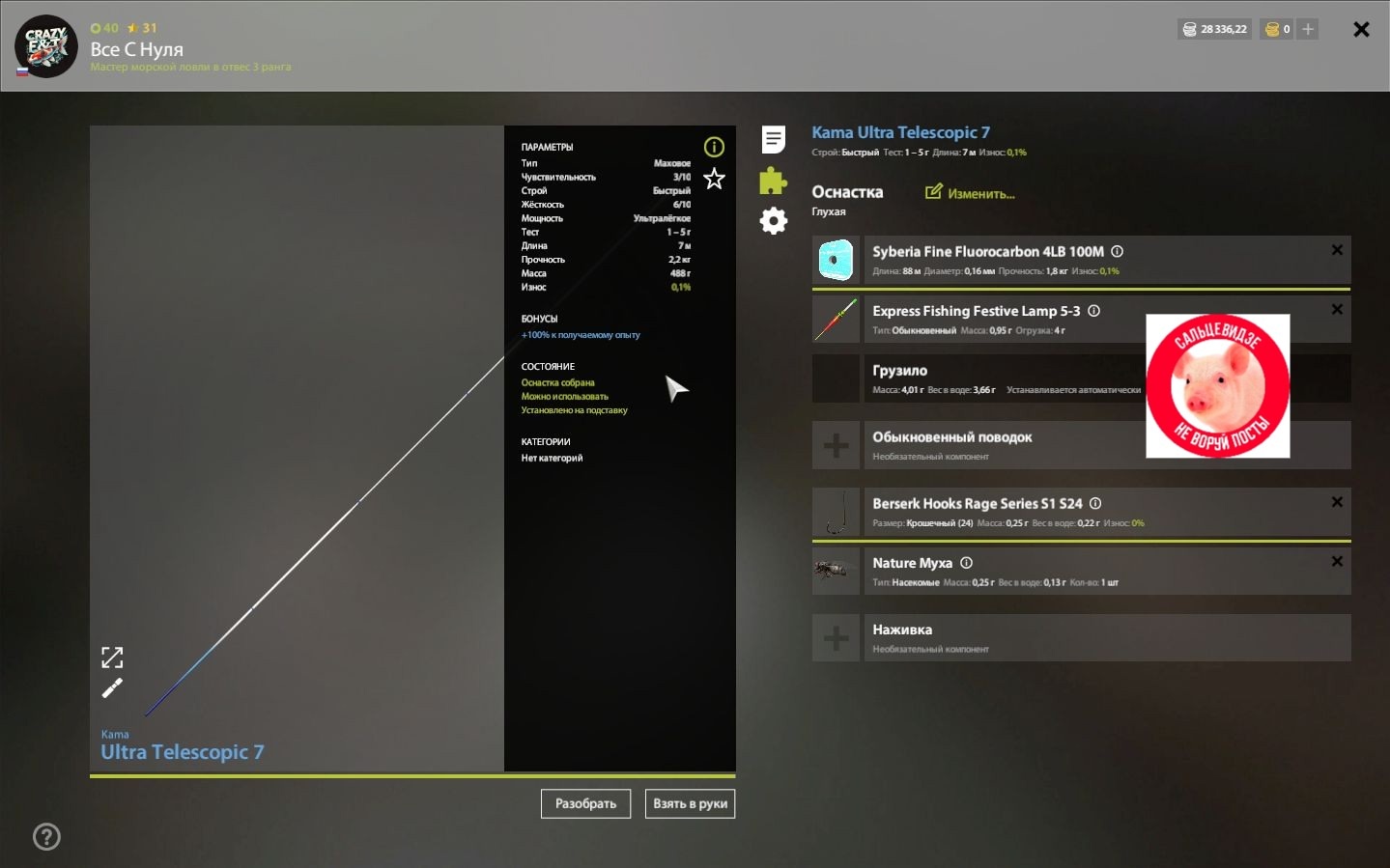Click the Kama Ultra Telescopic 7 title
1390x868 pixels.
coord(900,132)
